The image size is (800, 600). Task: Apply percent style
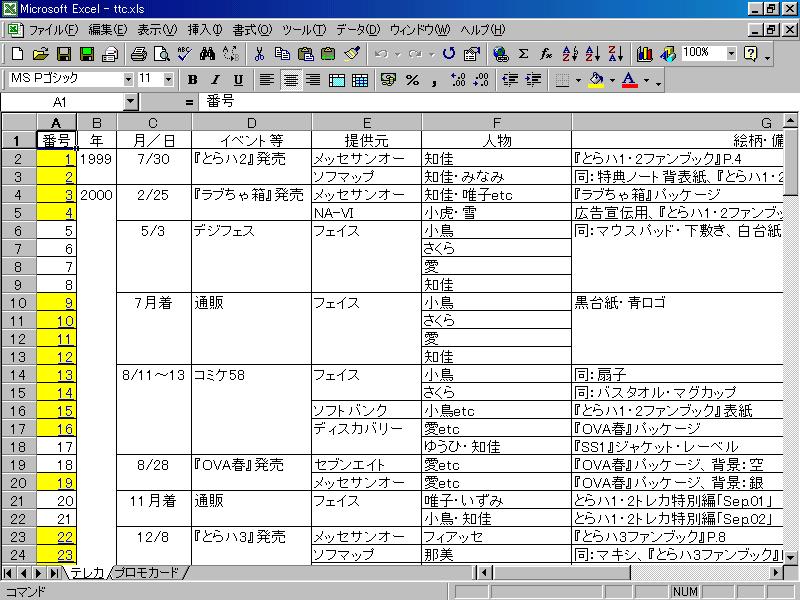[x=412, y=80]
